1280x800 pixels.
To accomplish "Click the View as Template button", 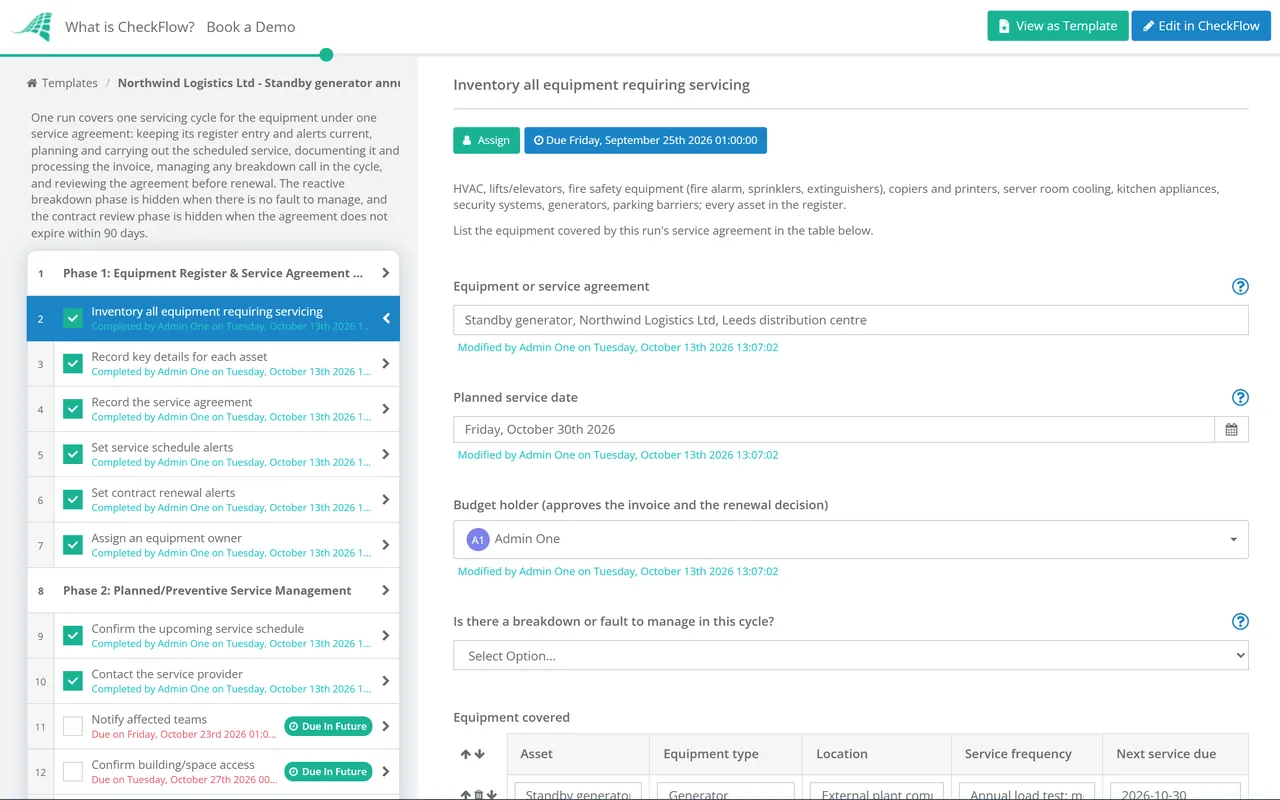I will coord(1058,26).
